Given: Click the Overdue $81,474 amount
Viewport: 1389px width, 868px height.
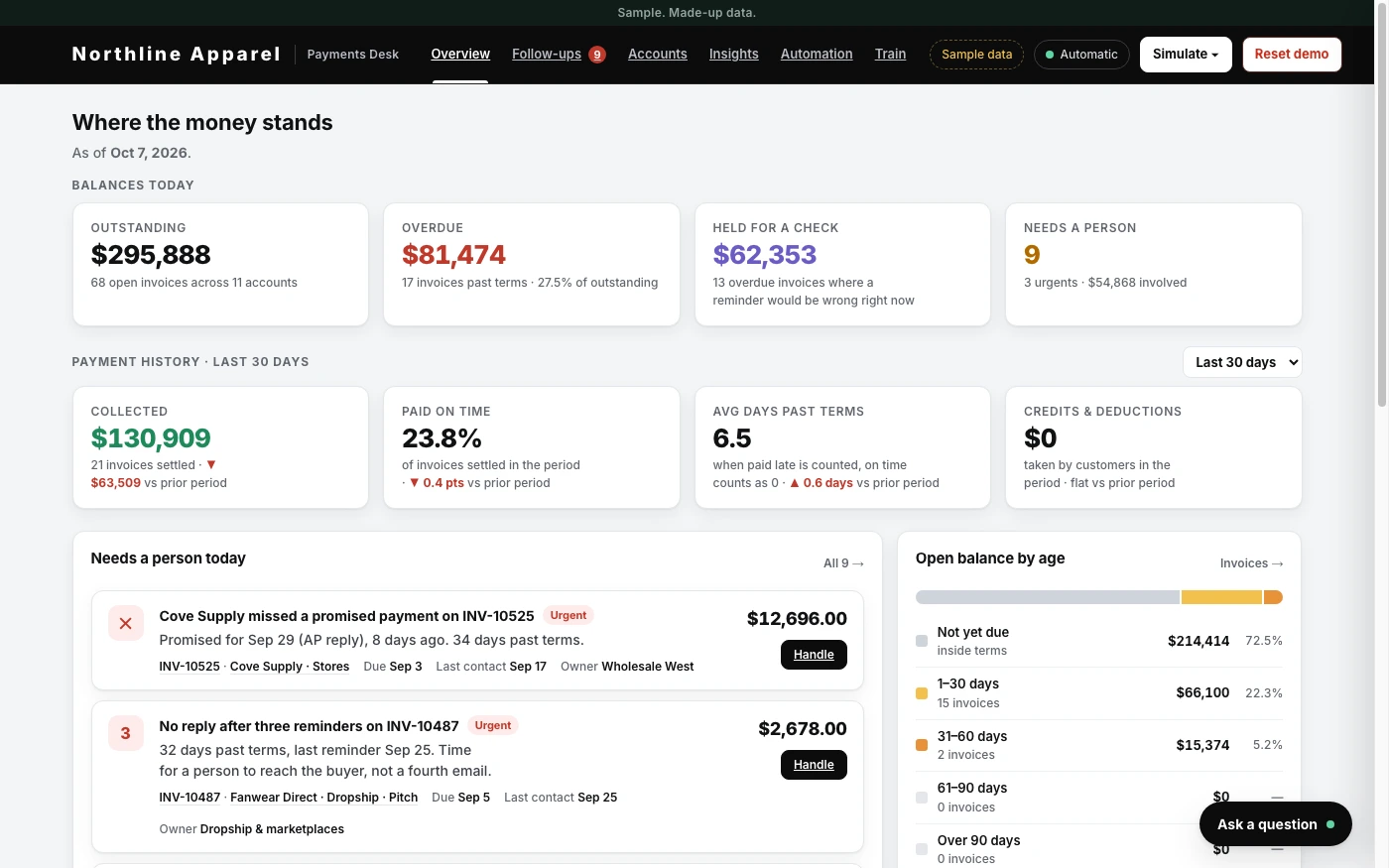Looking at the screenshot, I should coord(454,255).
